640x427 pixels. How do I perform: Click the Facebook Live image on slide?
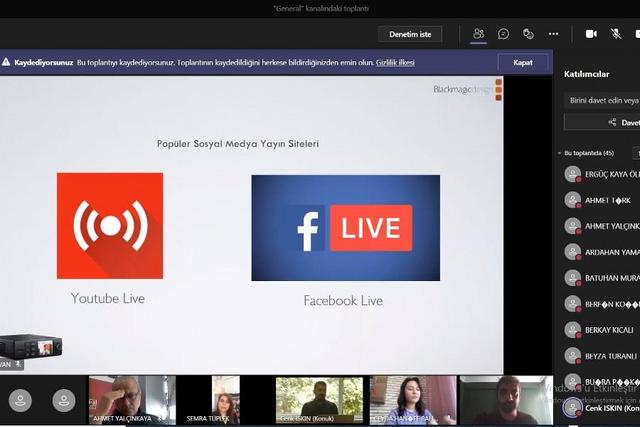pyautogui.click(x=346, y=228)
